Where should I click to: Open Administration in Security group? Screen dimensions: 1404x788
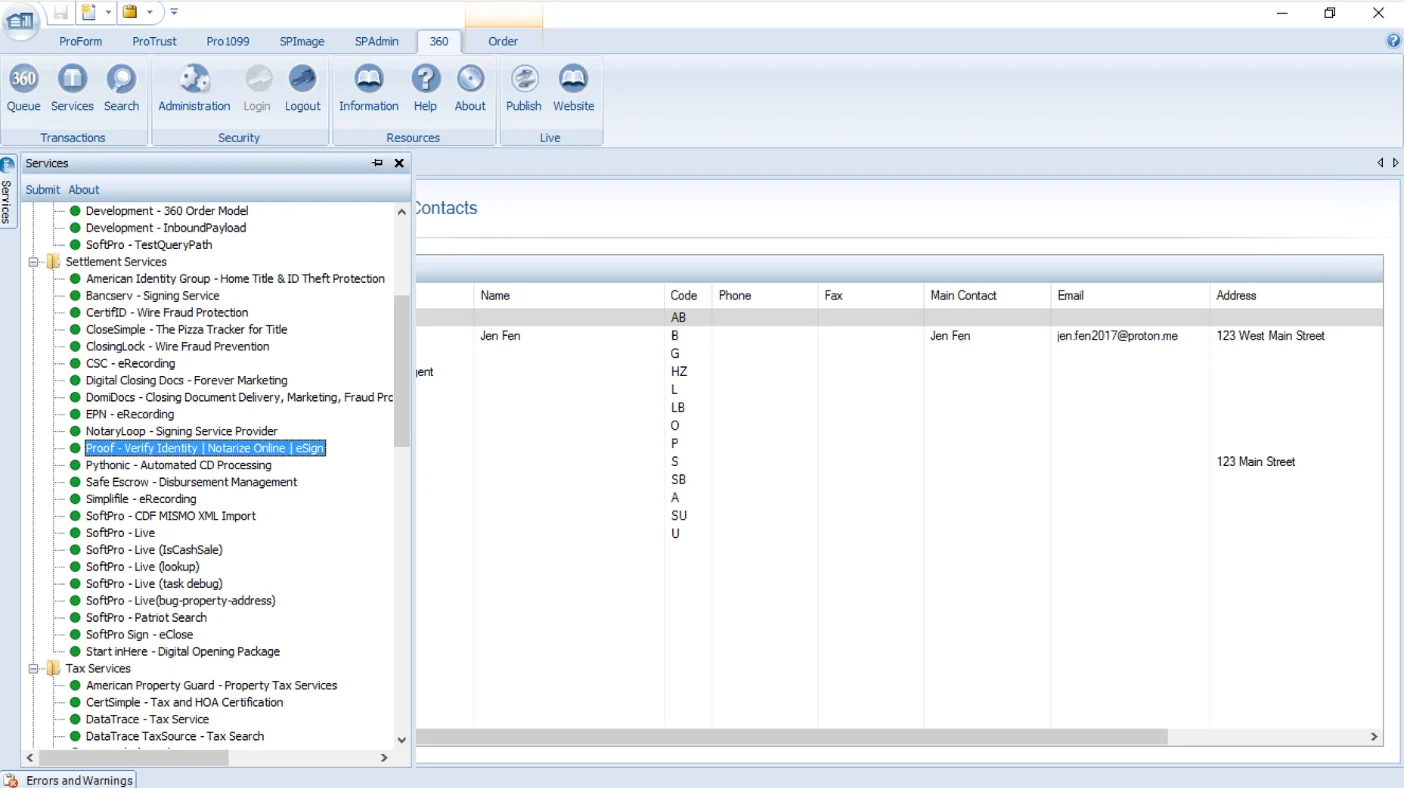(x=194, y=88)
